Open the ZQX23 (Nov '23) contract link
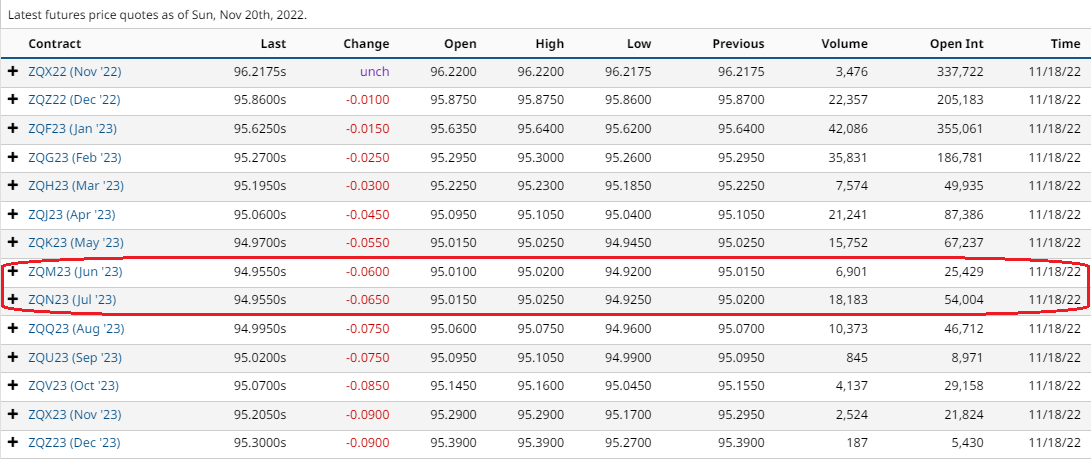Viewport: 1091px width, 459px height. 75,415
